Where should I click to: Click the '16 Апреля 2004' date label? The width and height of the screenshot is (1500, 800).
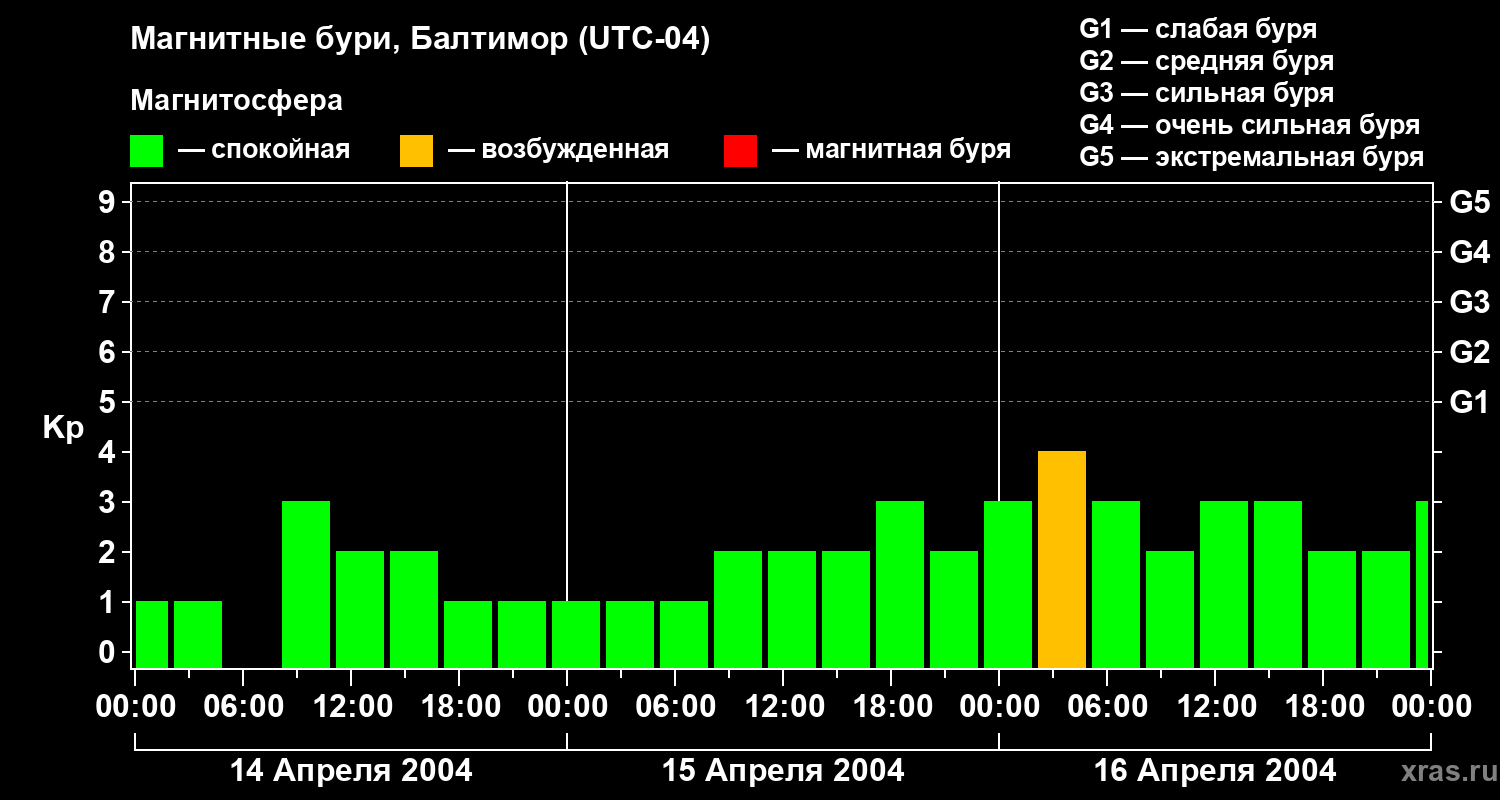[x=1215, y=771]
